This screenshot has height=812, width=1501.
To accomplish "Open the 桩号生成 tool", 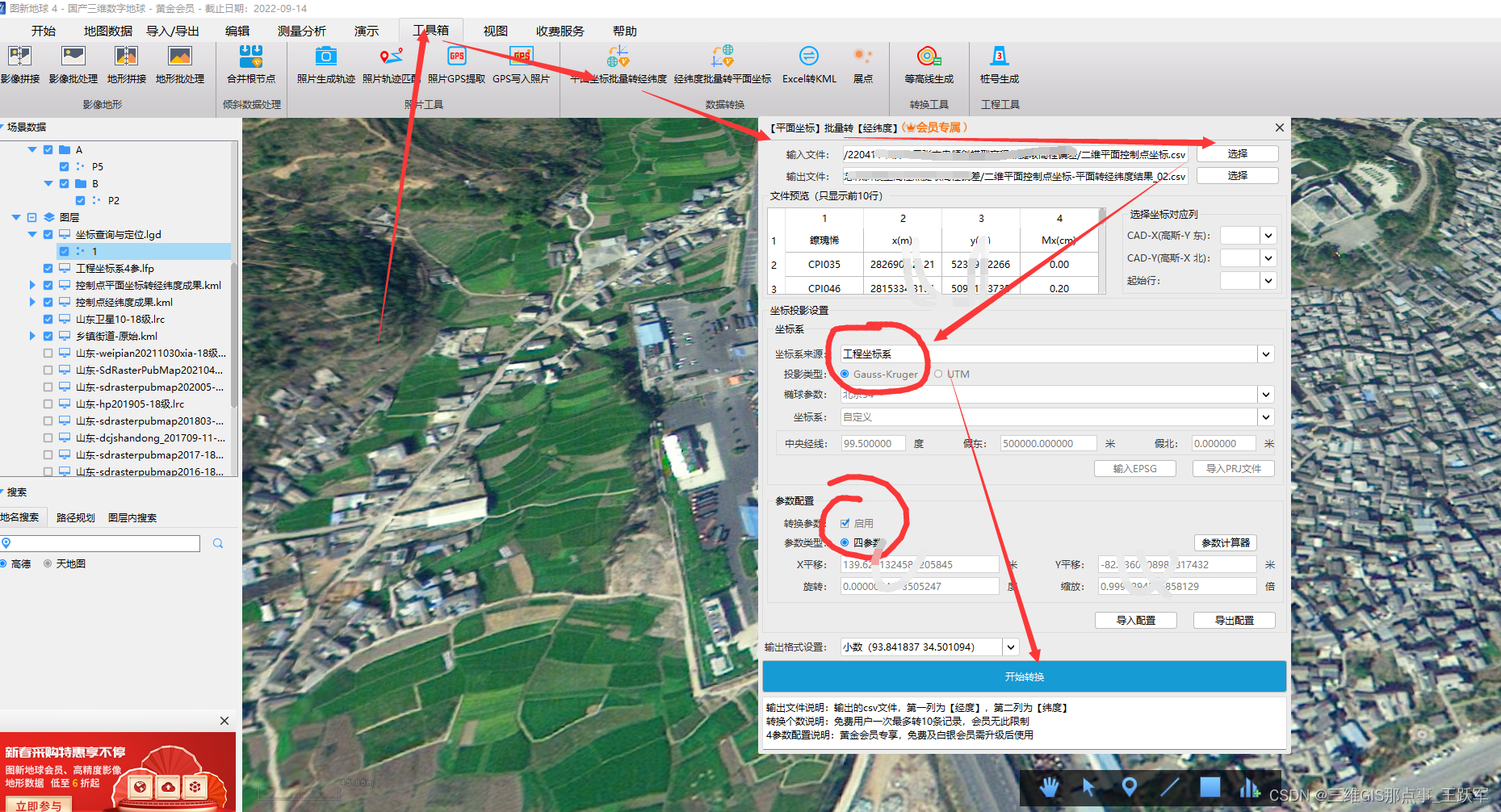I will (1000, 64).
